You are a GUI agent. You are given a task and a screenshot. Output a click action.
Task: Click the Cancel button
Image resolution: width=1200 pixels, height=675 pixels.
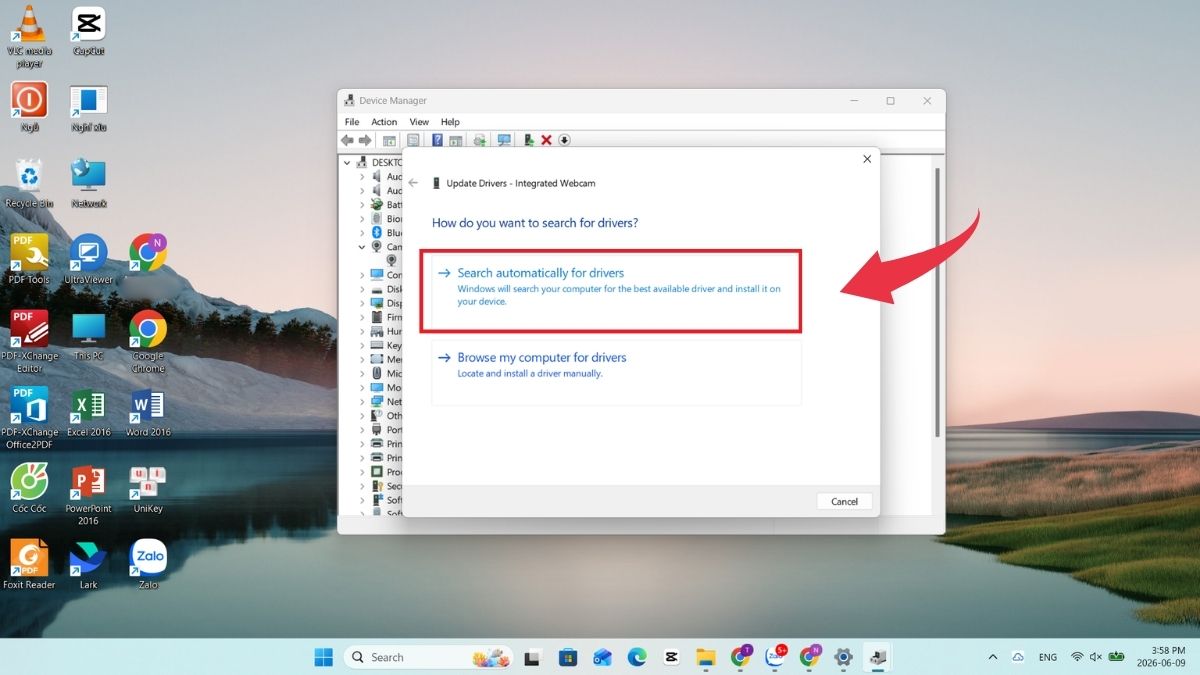(844, 501)
